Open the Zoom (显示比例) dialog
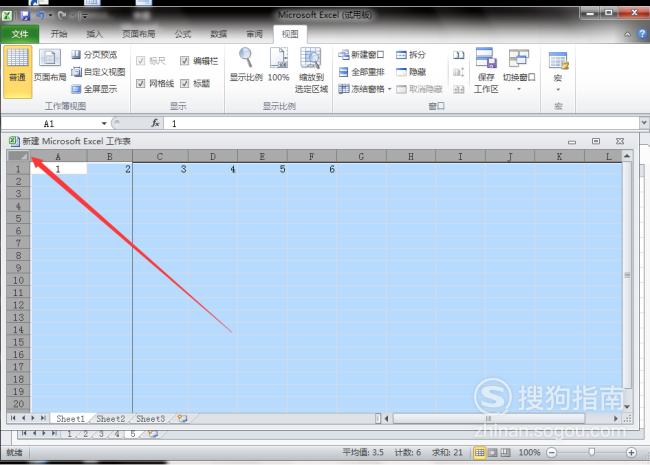The image size is (650, 465). 246,65
